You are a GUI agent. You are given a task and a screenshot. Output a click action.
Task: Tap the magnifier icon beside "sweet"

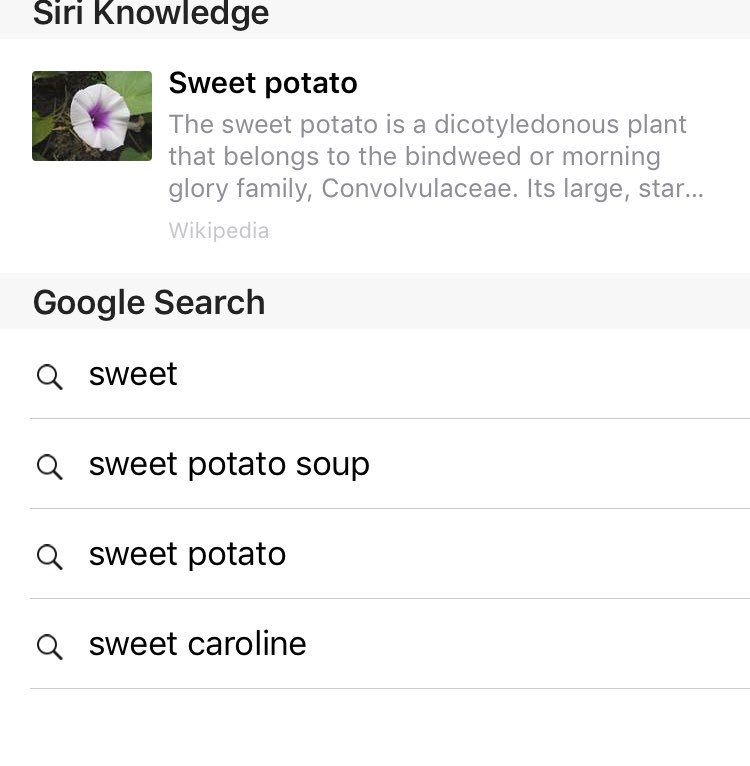[49, 376]
